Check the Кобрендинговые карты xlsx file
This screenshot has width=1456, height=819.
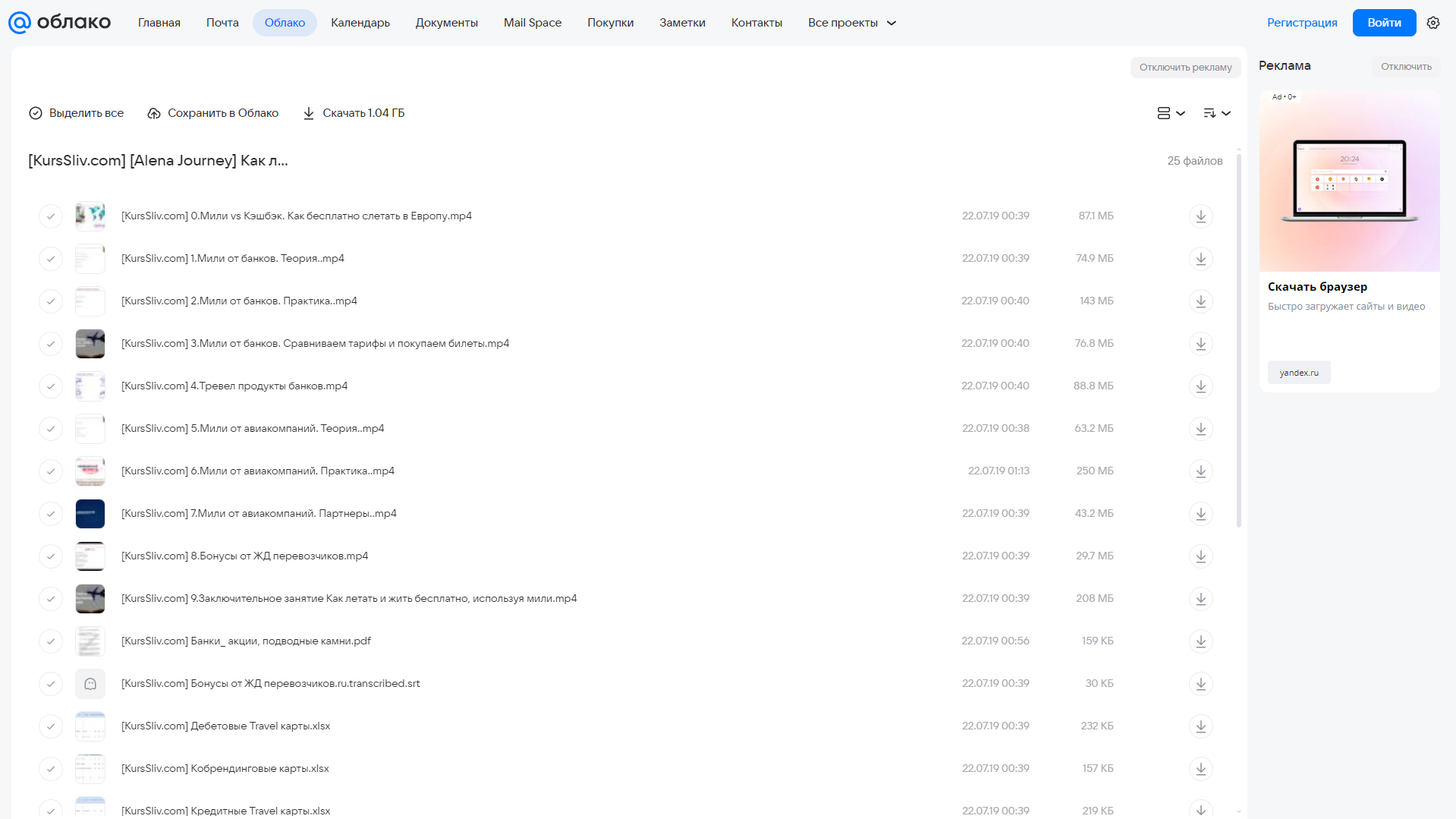[51, 769]
